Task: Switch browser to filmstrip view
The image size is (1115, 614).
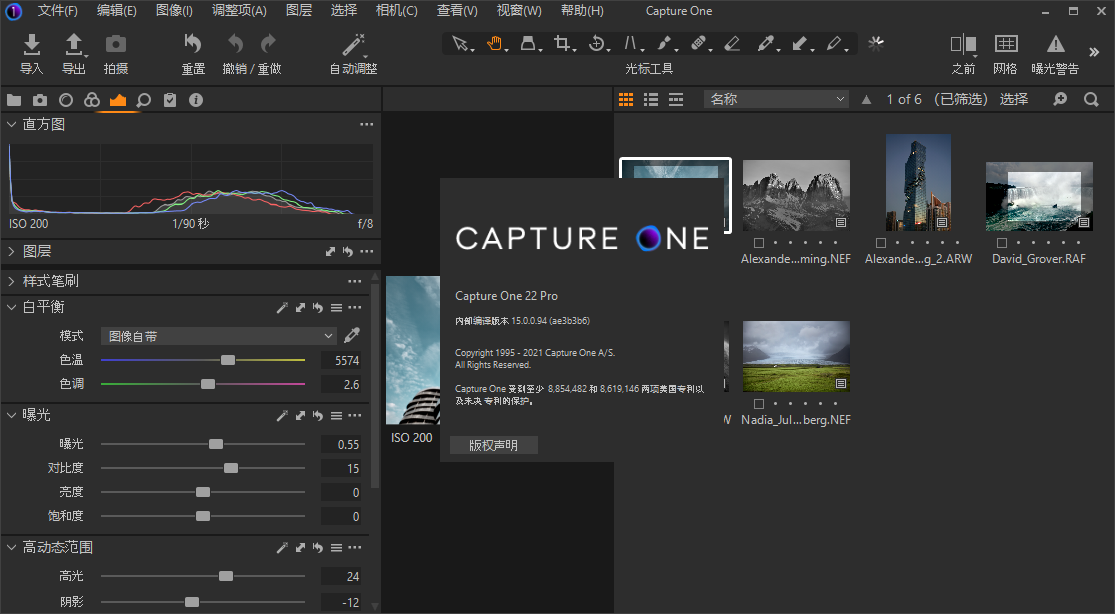Action: click(x=676, y=100)
